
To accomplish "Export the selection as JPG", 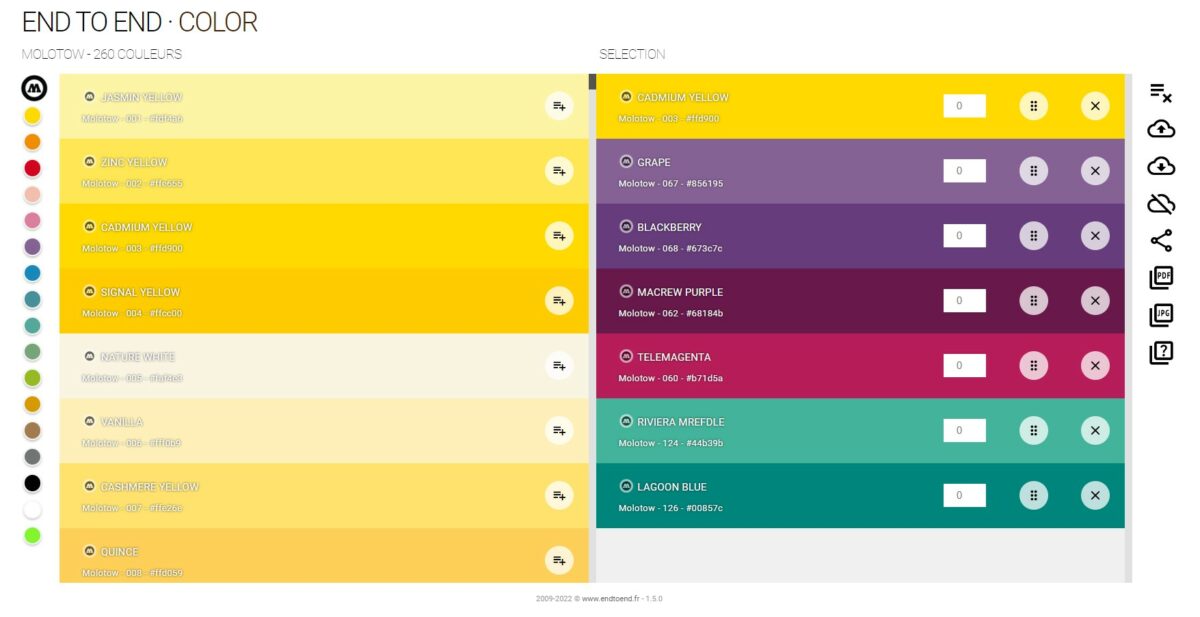I will [x=1161, y=315].
